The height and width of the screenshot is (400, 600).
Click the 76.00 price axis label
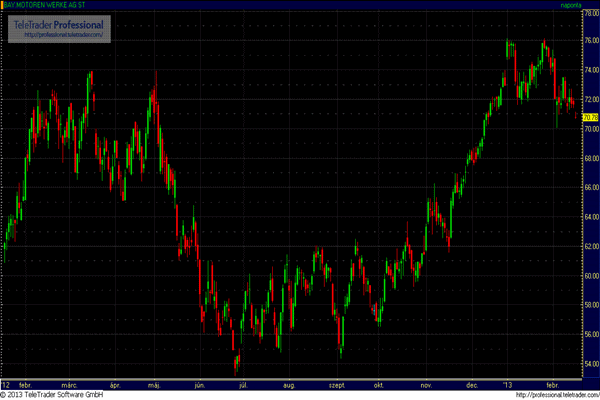pos(589,42)
